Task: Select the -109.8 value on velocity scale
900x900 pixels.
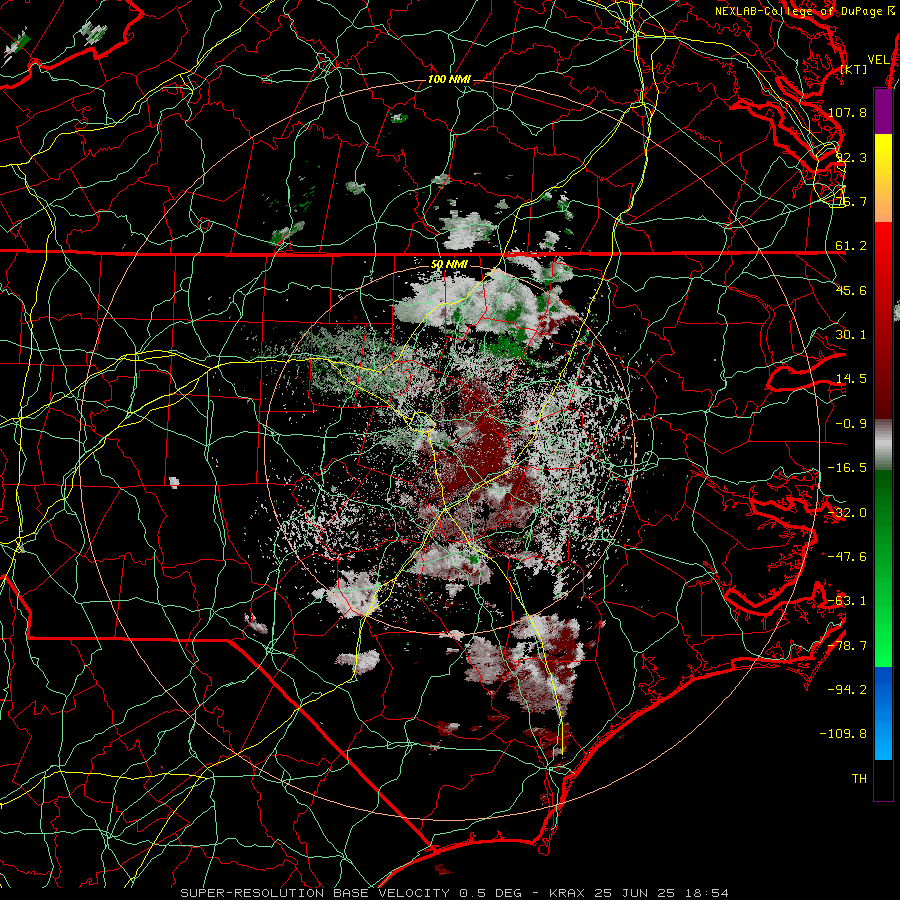Action: [843, 734]
